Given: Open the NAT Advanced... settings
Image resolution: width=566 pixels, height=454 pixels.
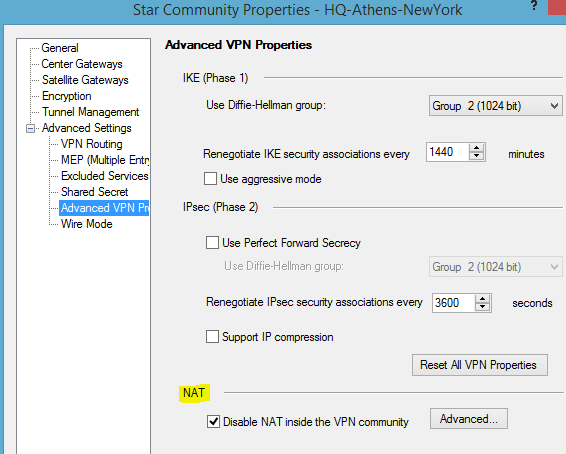Looking at the screenshot, I should (x=469, y=419).
